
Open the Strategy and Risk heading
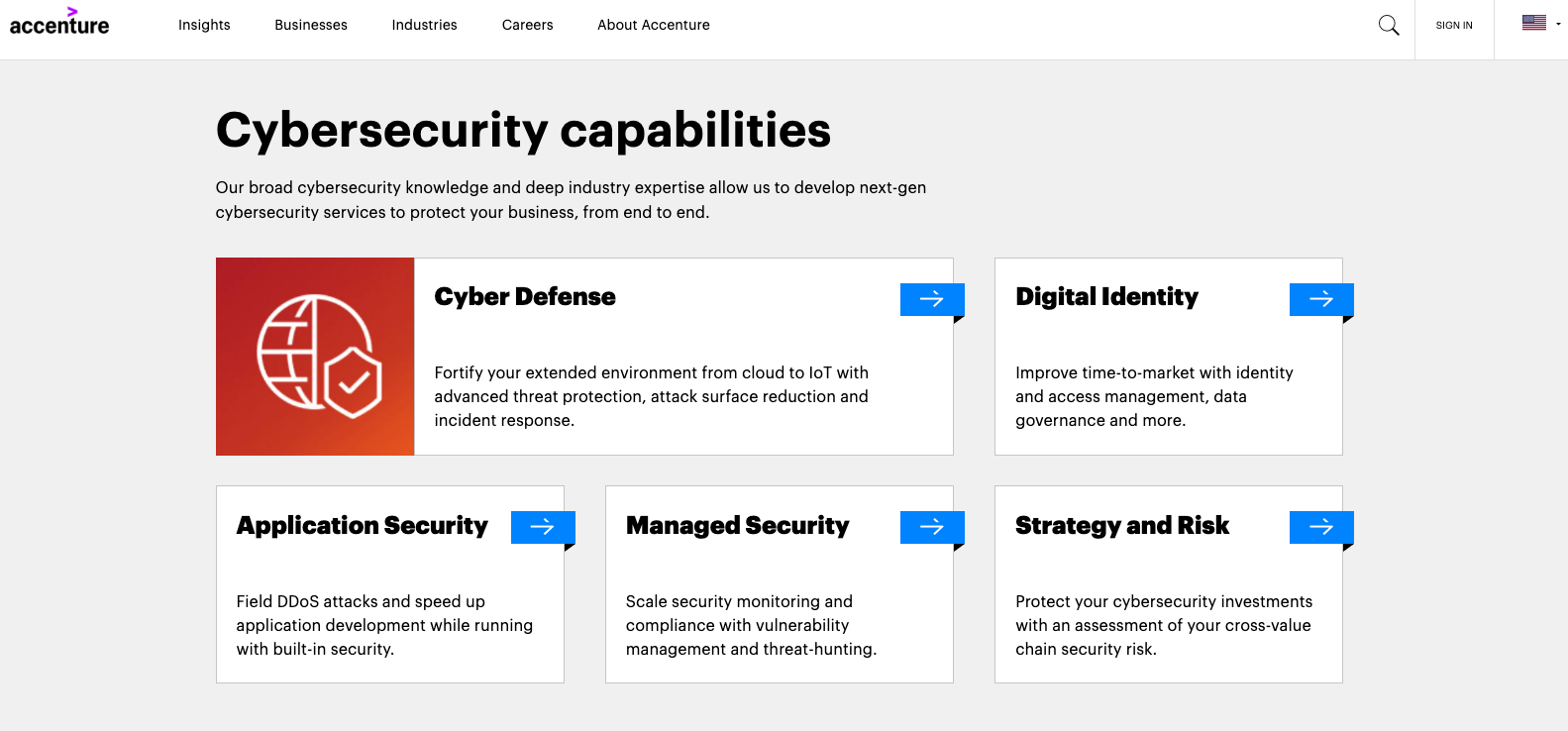coord(1121,526)
